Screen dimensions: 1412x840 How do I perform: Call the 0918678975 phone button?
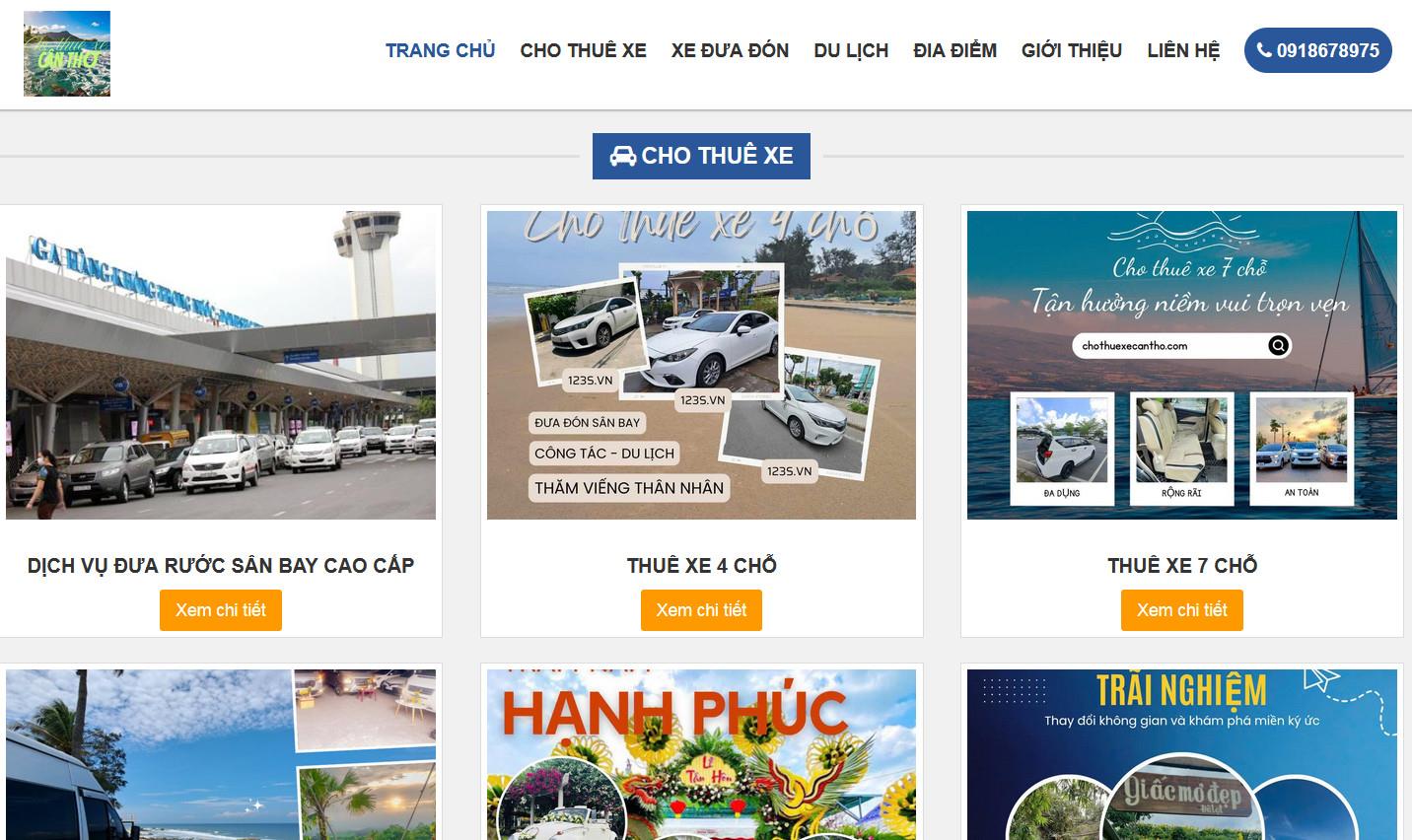[1317, 50]
